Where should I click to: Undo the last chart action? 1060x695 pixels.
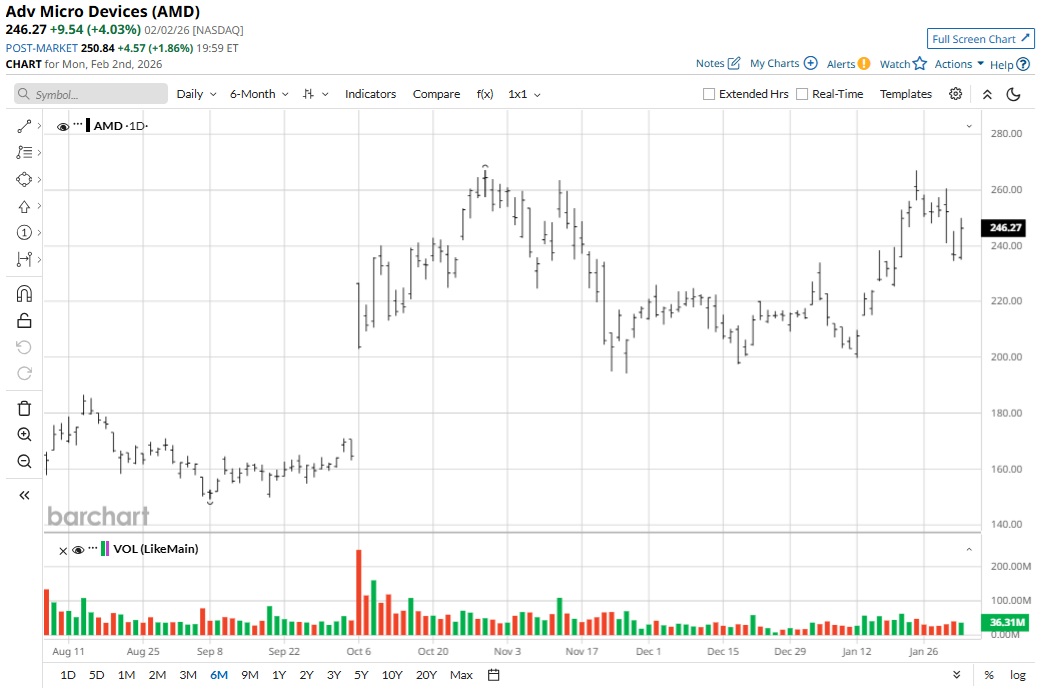coord(24,348)
